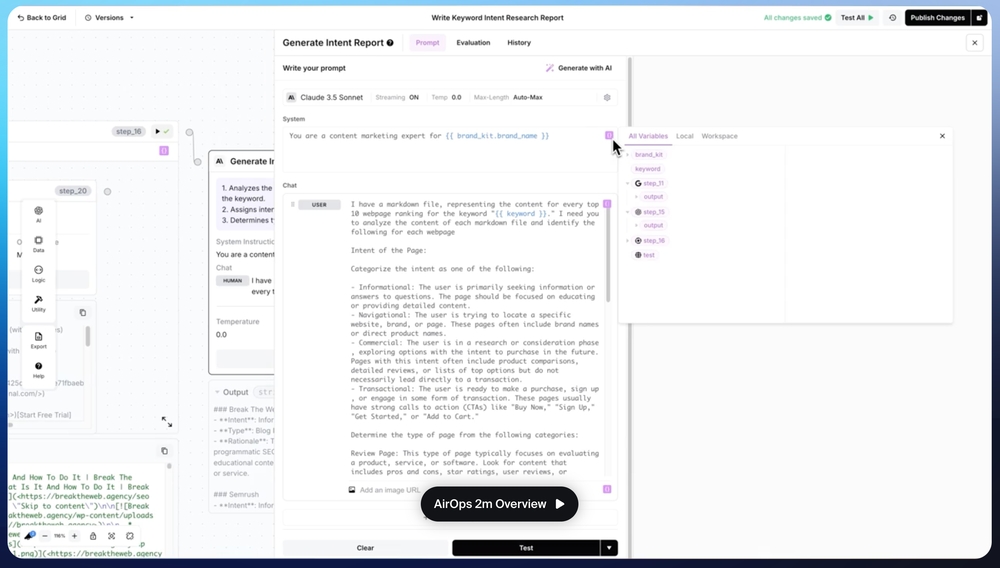Click the Add an image URL field
The height and width of the screenshot is (568, 1000).
point(390,490)
